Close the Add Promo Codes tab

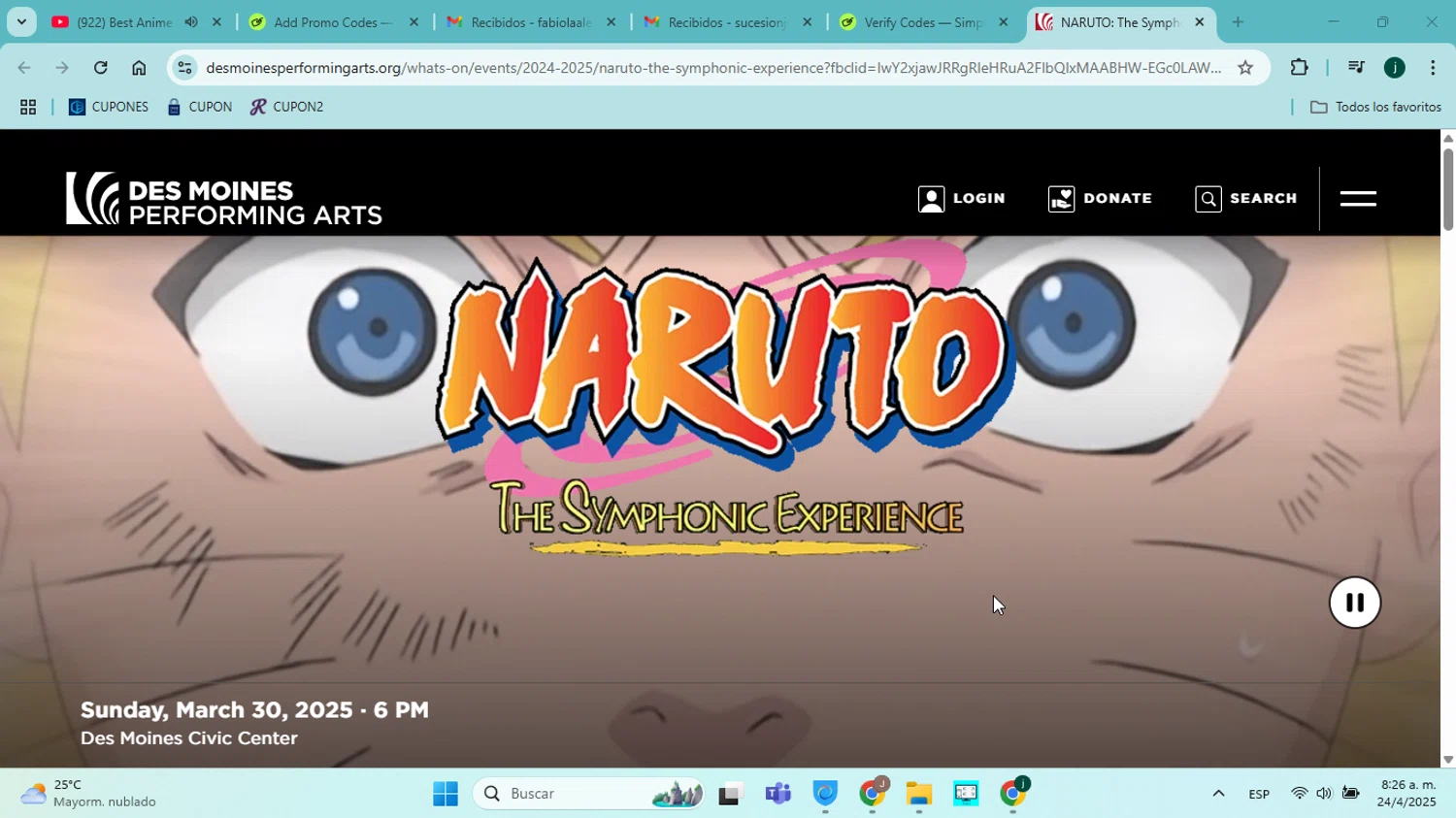pyautogui.click(x=414, y=21)
